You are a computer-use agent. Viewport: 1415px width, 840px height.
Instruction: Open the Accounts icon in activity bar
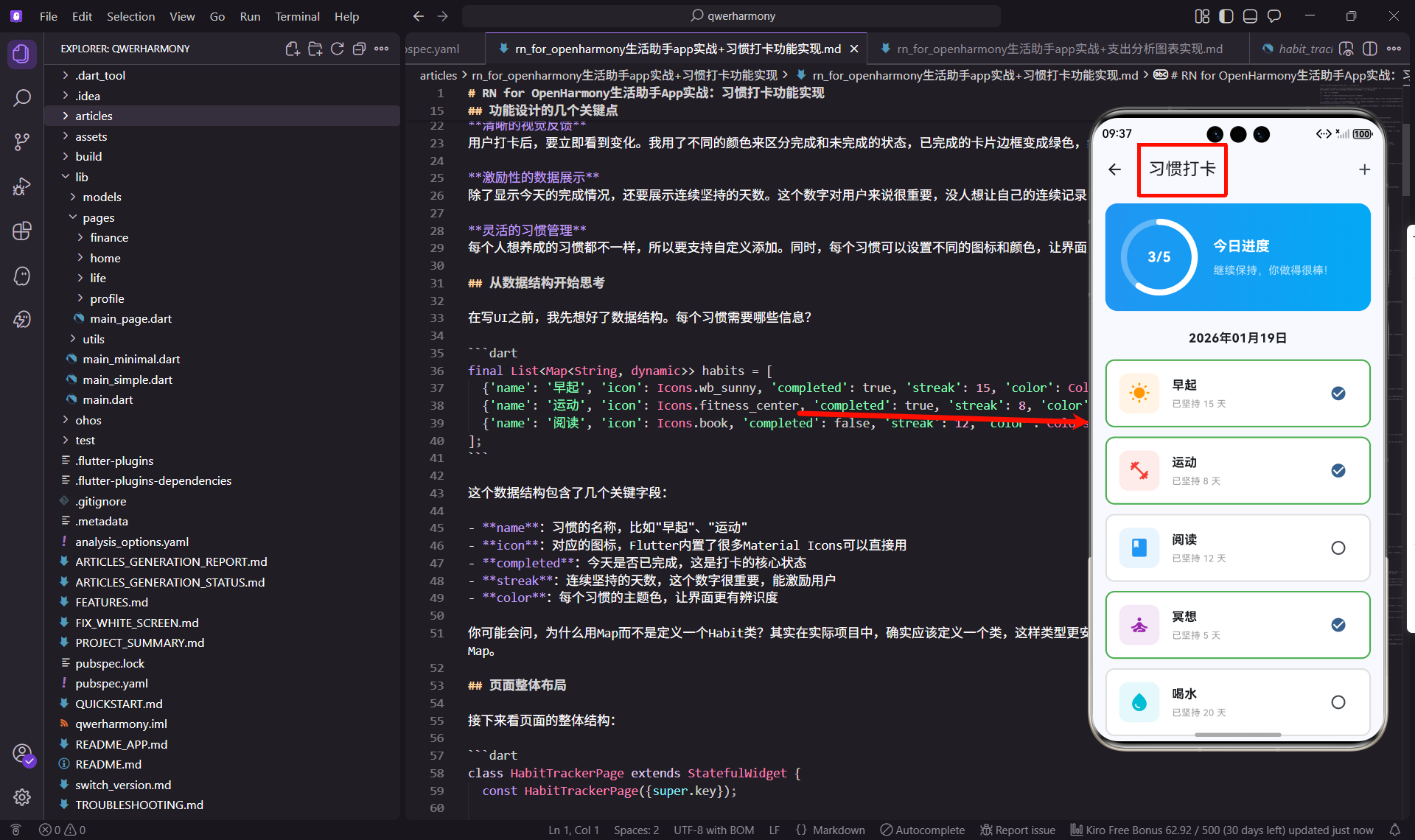pos(22,755)
